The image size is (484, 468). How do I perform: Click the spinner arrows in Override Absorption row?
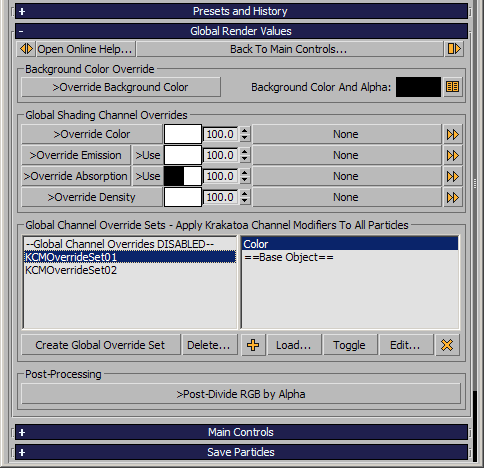(245, 176)
